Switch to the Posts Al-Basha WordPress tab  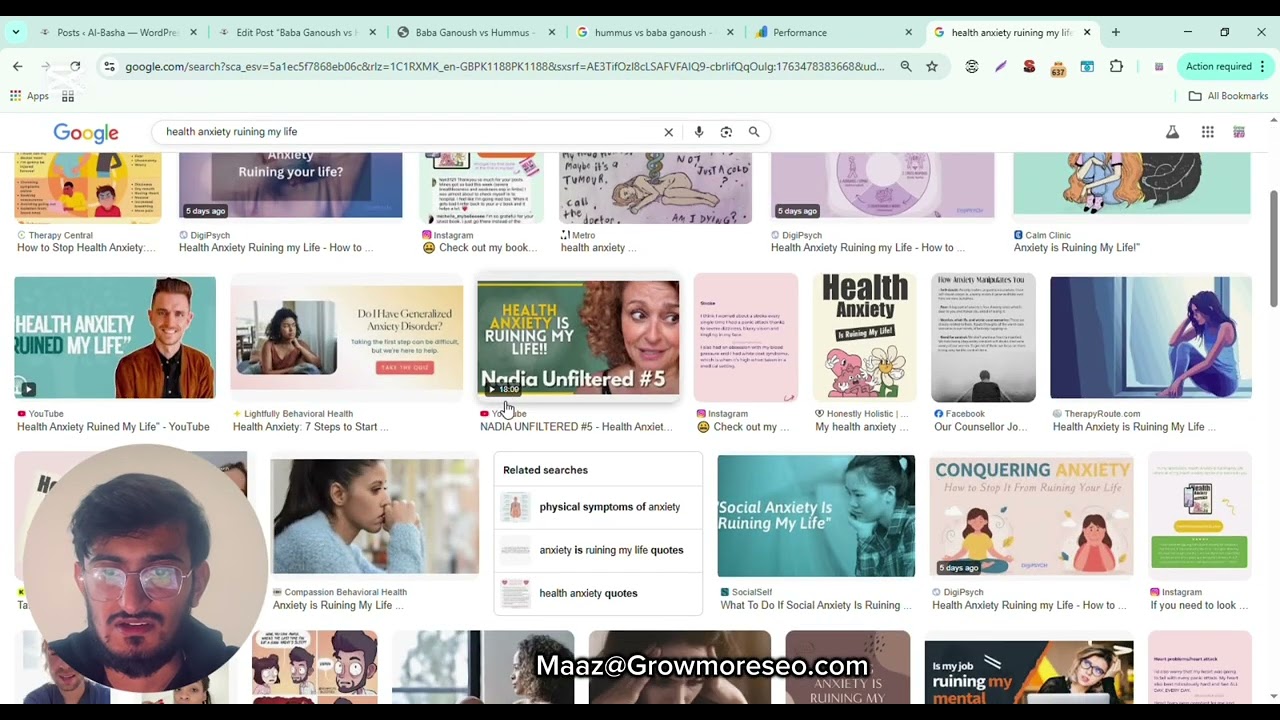click(118, 32)
